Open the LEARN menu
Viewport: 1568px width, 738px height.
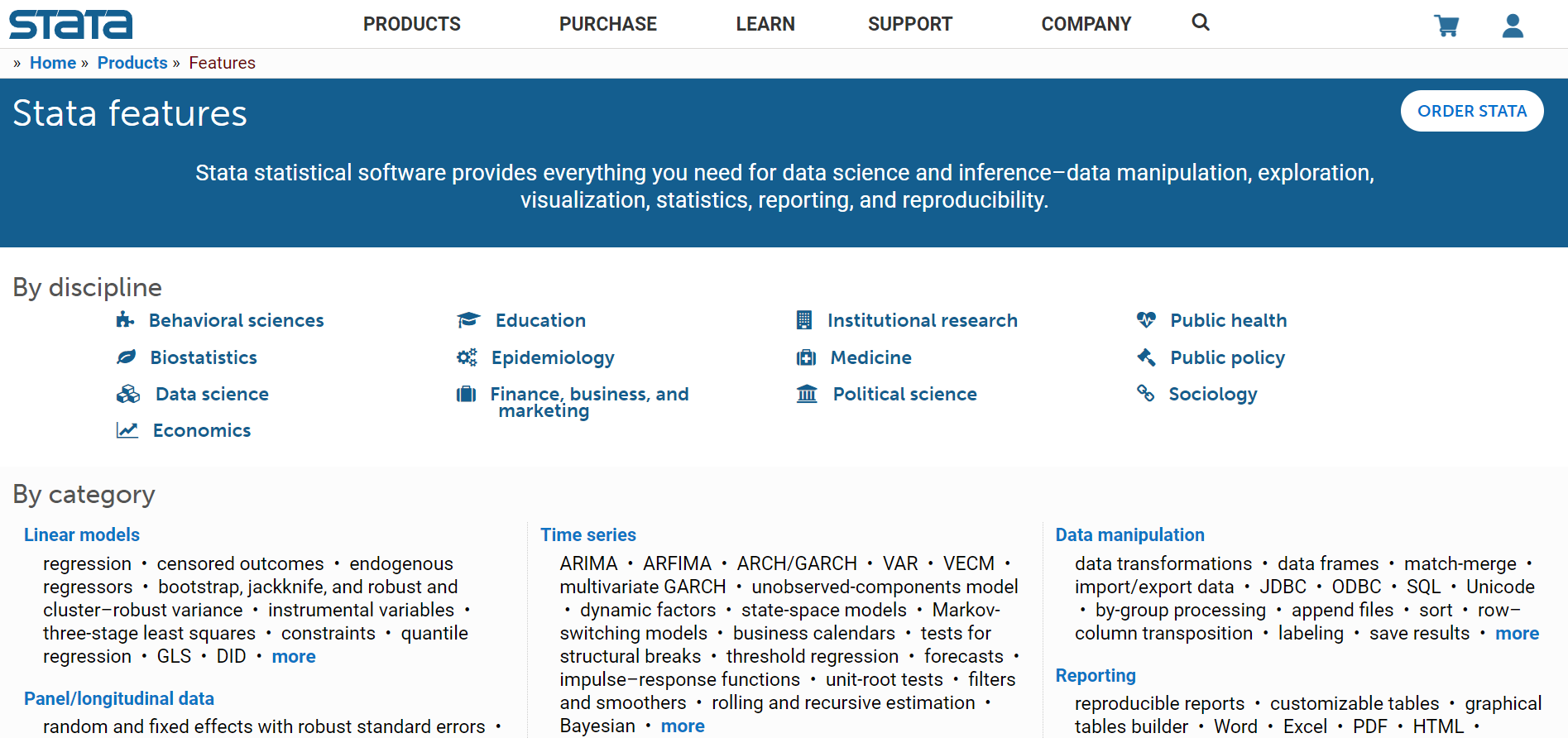[765, 24]
